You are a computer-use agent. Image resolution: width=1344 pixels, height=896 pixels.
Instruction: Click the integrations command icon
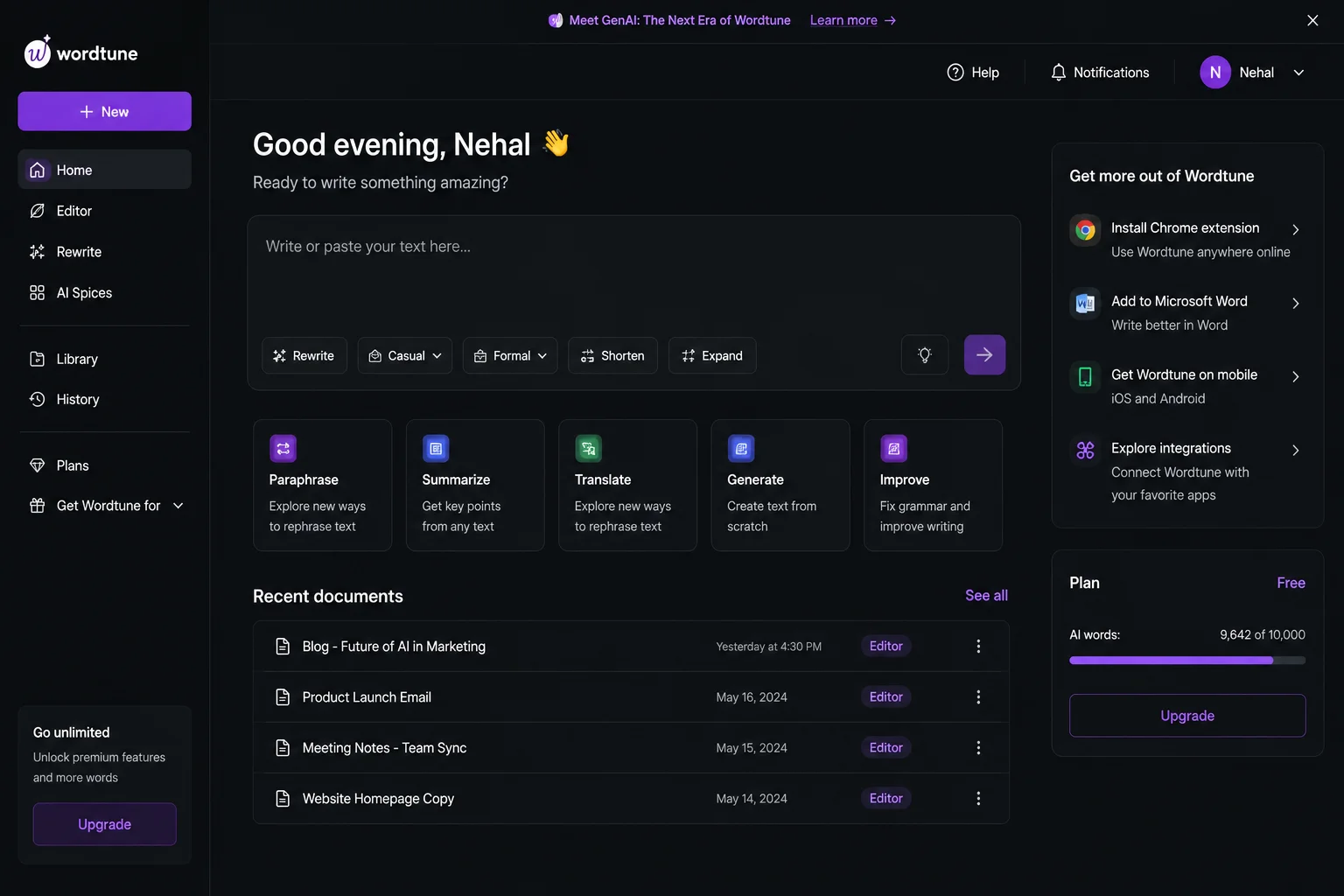pyautogui.click(x=1085, y=451)
